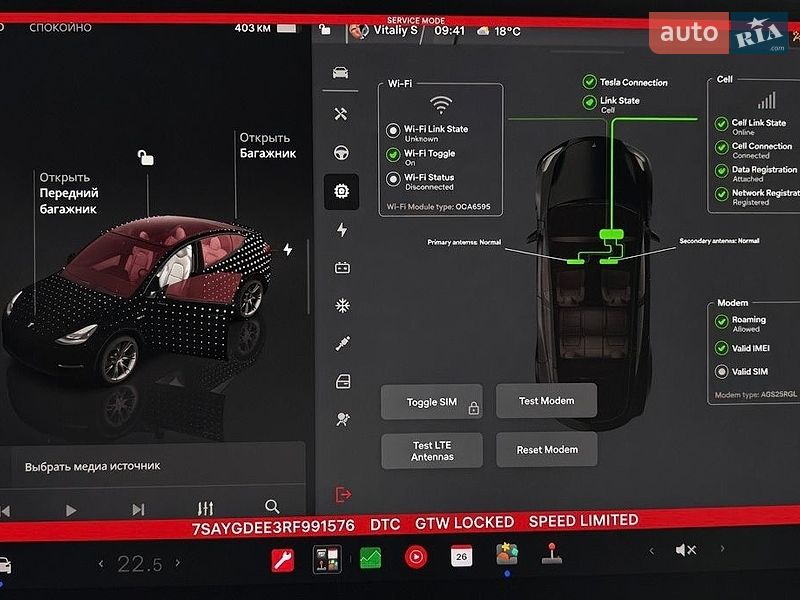Click the red exit service mode icon
The image size is (800, 600).
pos(343,494)
